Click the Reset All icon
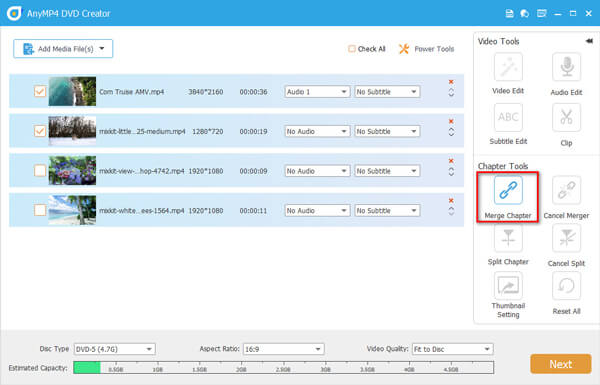Screen dimensions: 600x385 (x=566, y=286)
